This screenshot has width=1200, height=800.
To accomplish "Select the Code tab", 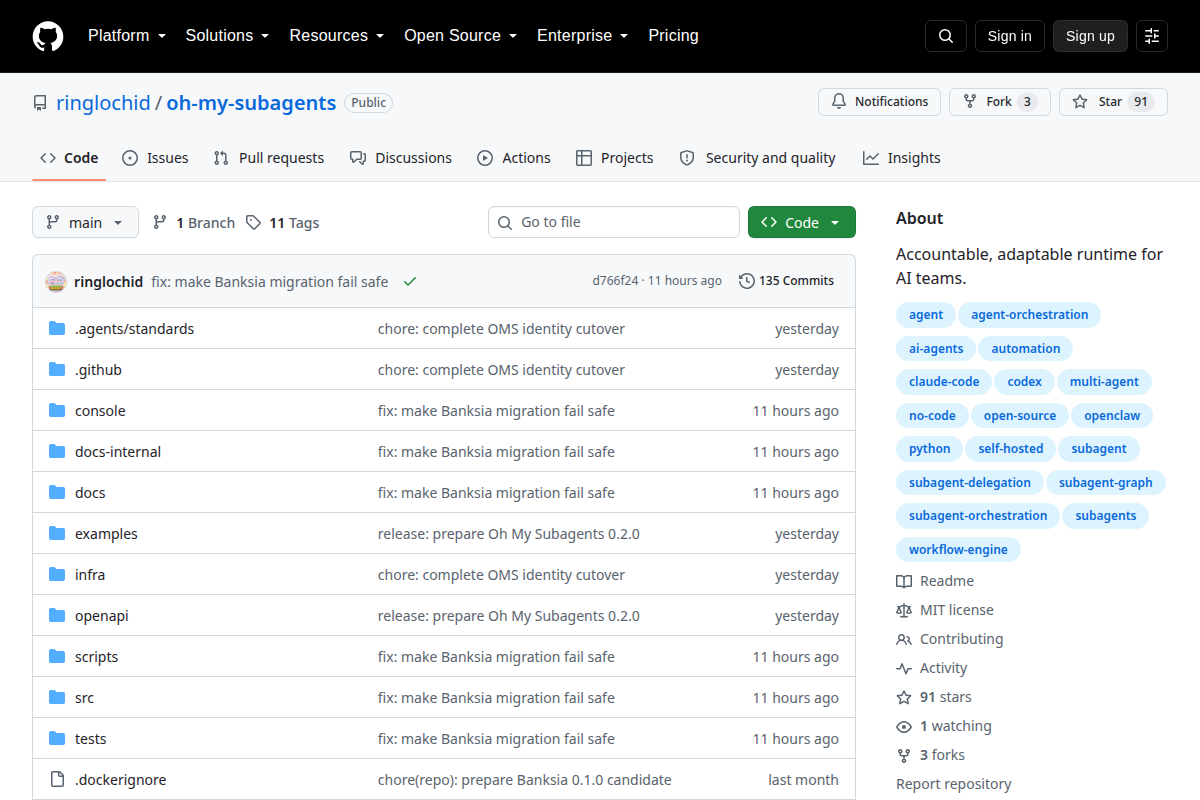I will tap(69, 158).
